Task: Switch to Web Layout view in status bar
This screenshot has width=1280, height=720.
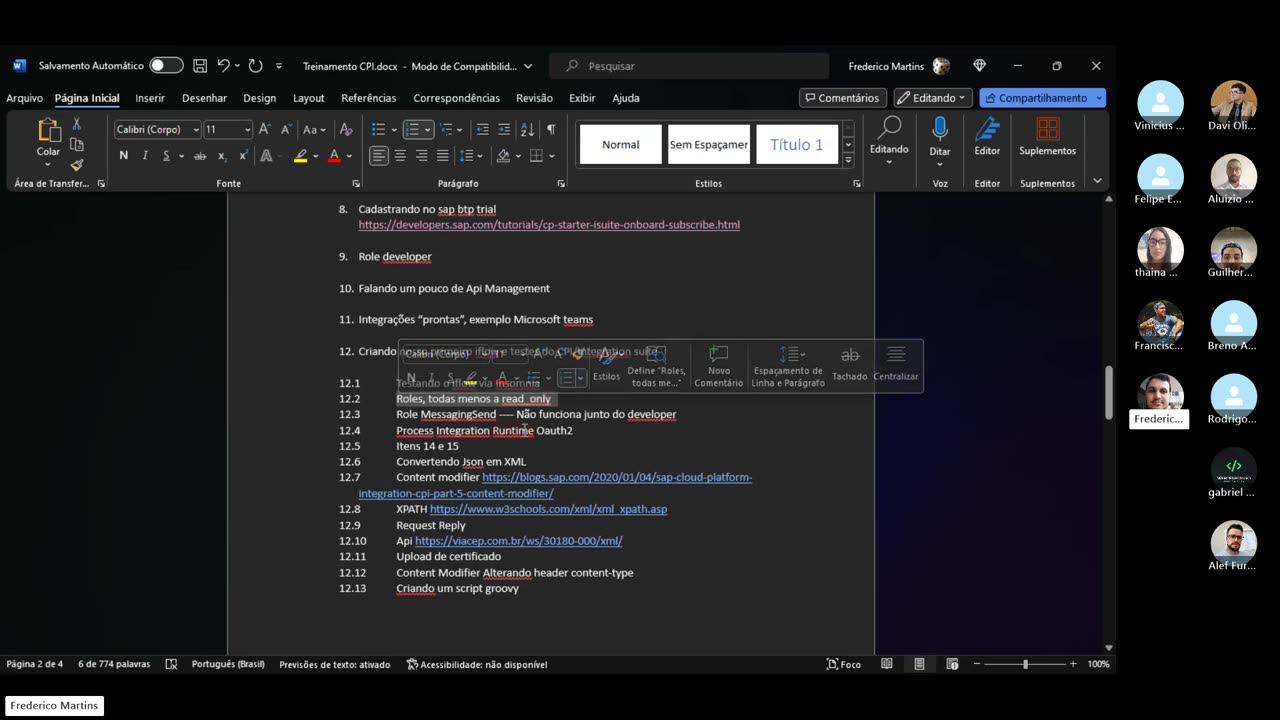Action: [952, 664]
